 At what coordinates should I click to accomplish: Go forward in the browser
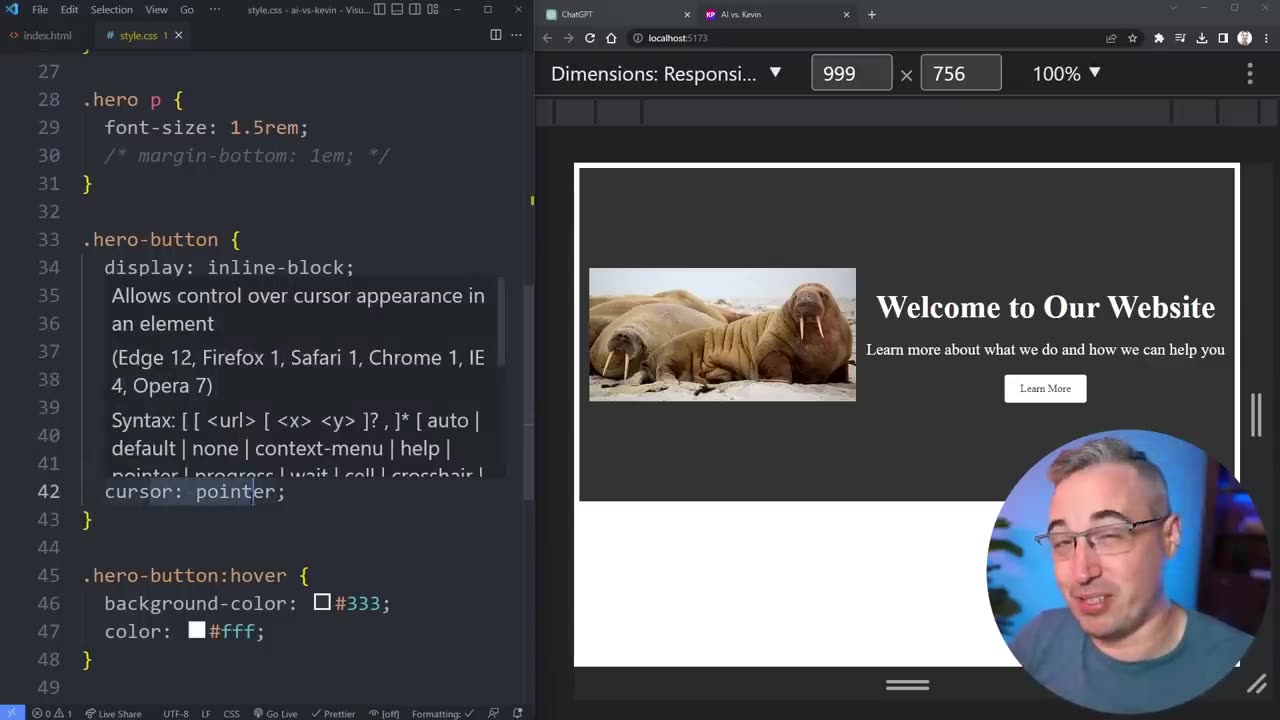568,38
